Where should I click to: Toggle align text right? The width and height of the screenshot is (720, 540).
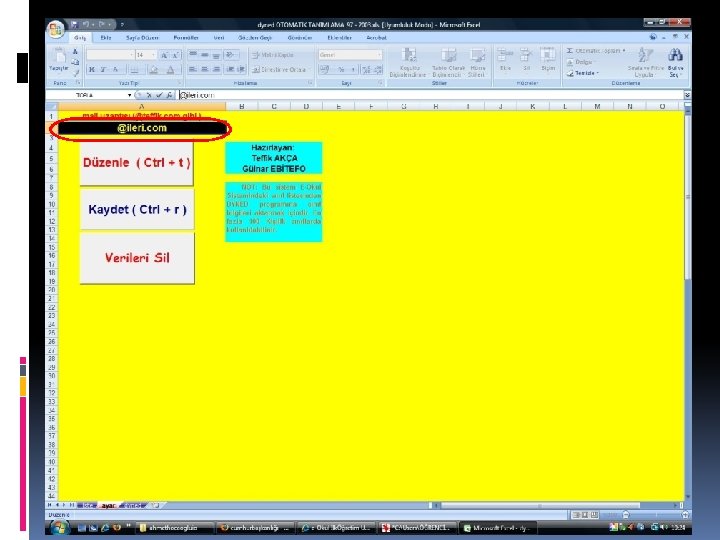click(x=216, y=69)
